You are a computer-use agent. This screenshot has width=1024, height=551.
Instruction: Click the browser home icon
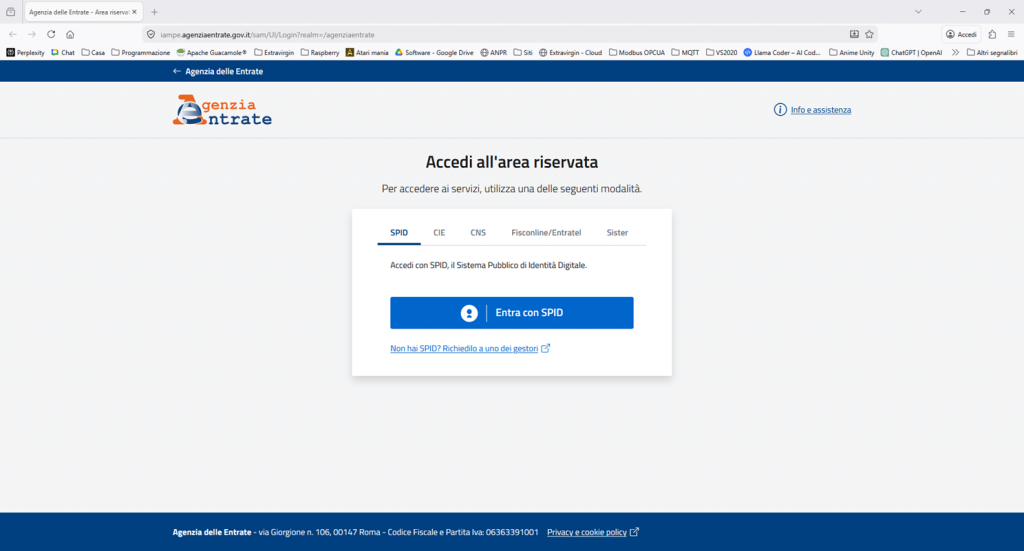tap(70, 34)
